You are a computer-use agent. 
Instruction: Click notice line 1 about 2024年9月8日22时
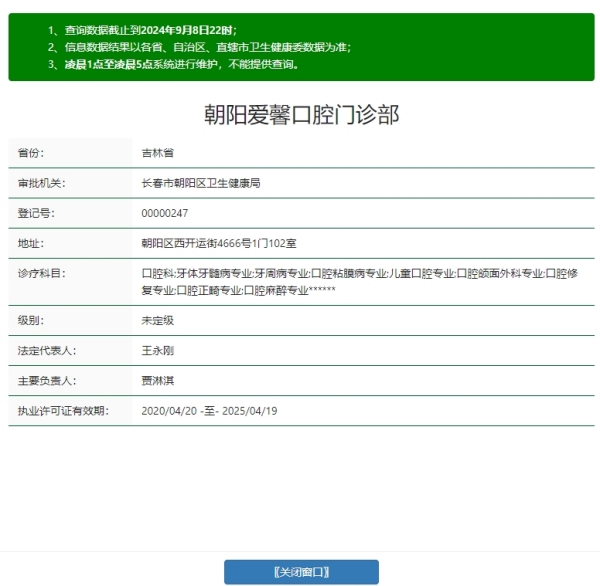[x=142, y=30]
